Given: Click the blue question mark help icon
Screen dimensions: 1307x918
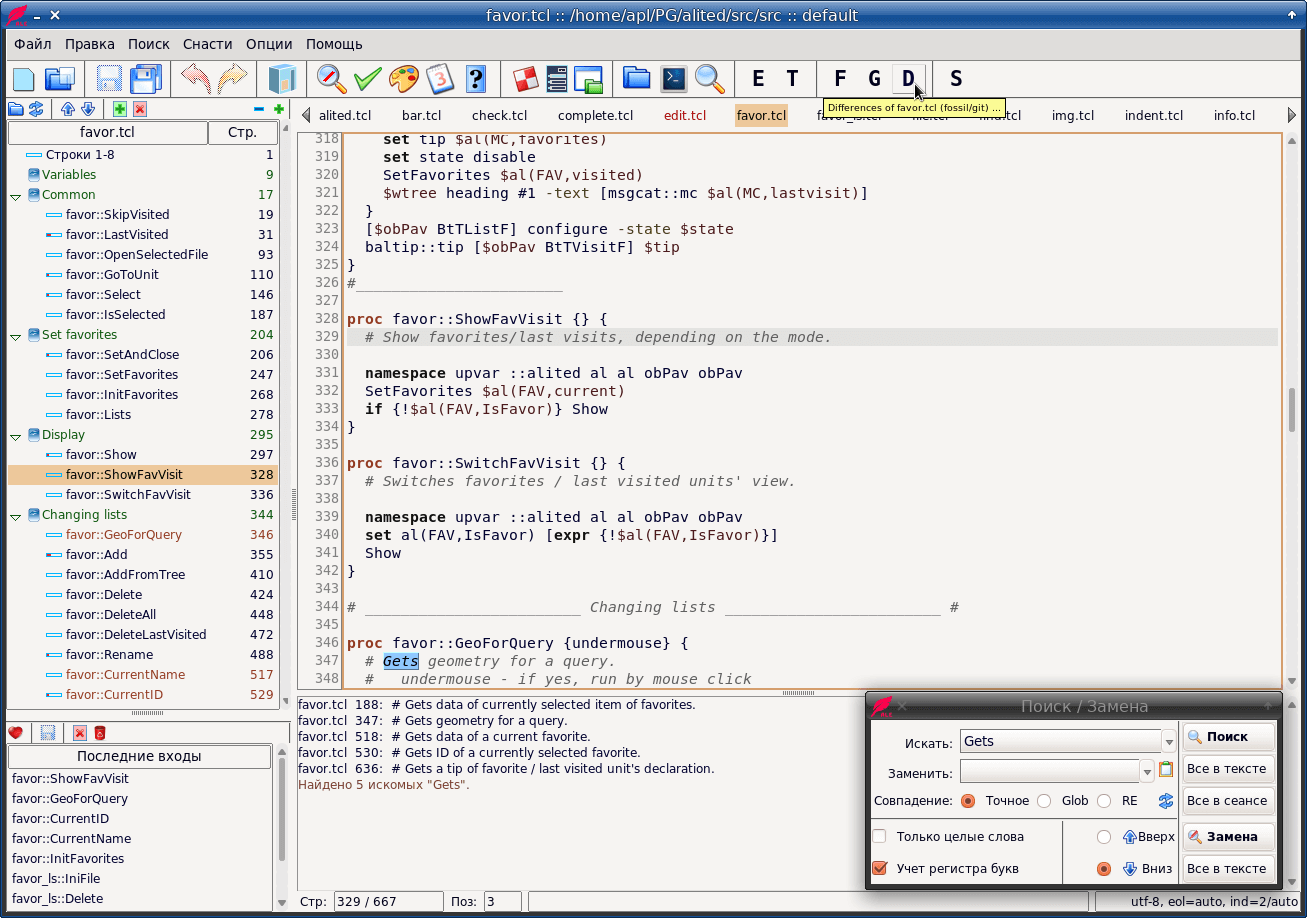Looking at the screenshot, I should [x=476, y=78].
